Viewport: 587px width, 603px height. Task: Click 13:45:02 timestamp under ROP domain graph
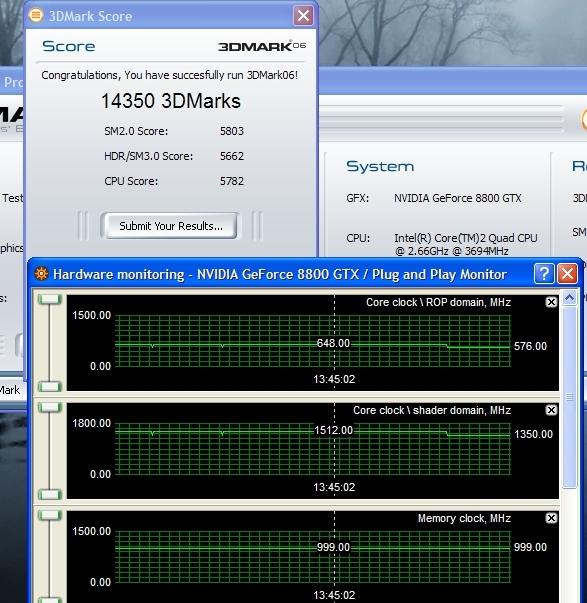334,379
